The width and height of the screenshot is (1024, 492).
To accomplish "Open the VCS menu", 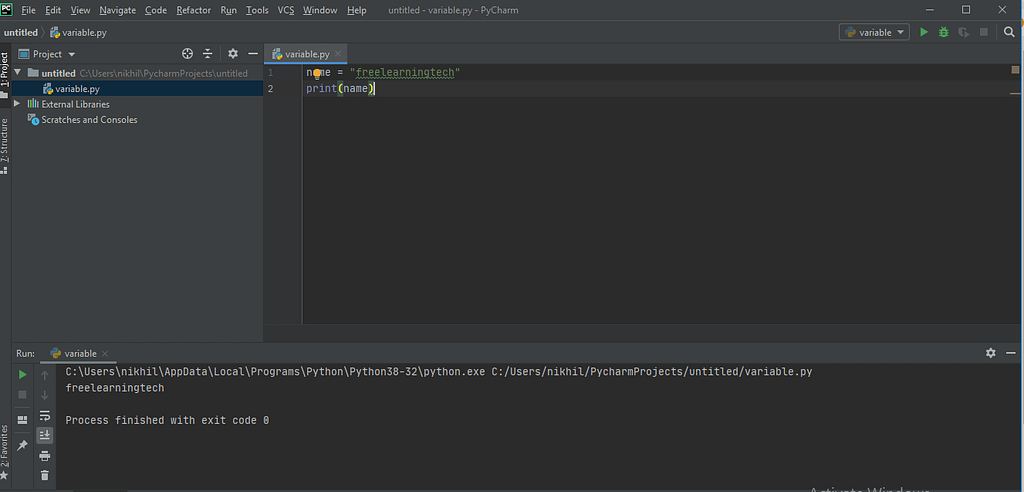I will click(286, 10).
